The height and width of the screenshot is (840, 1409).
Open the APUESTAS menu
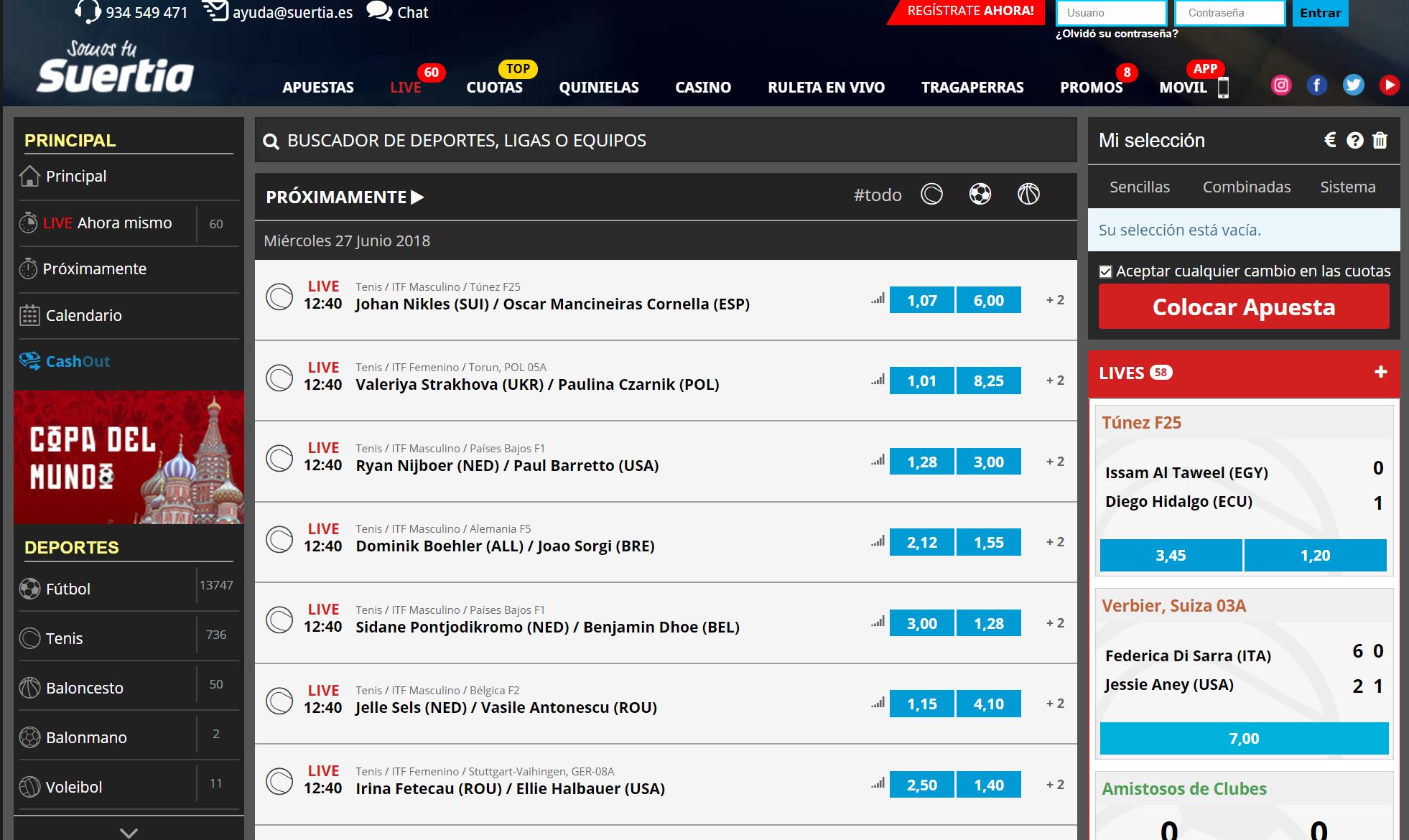(318, 88)
